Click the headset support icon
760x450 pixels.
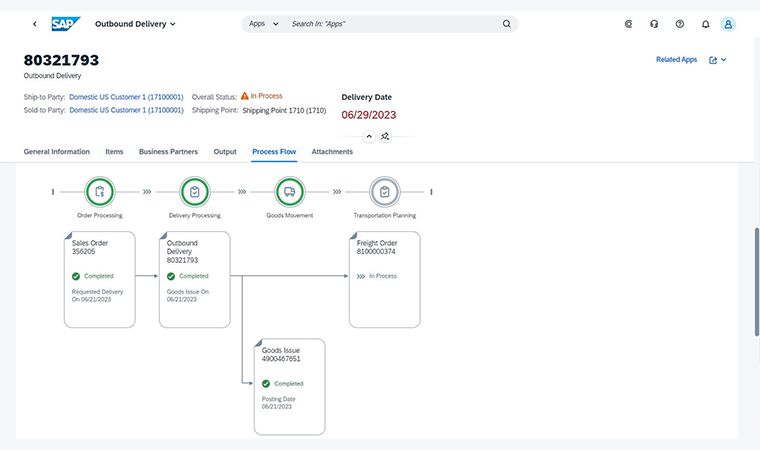click(654, 23)
